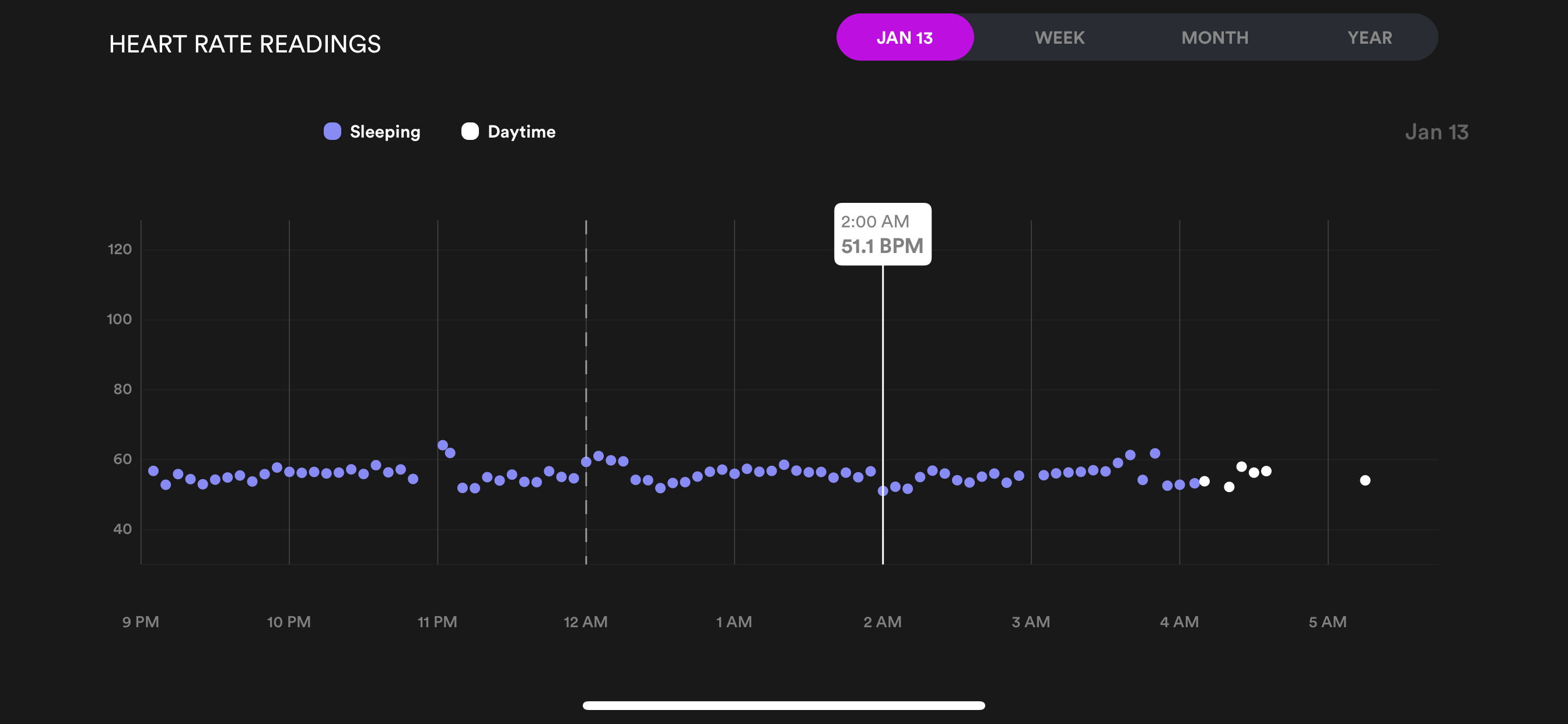1568x724 pixels.
Task: Switch to the YEAR view tab
Action: (x=1369, y=38)
